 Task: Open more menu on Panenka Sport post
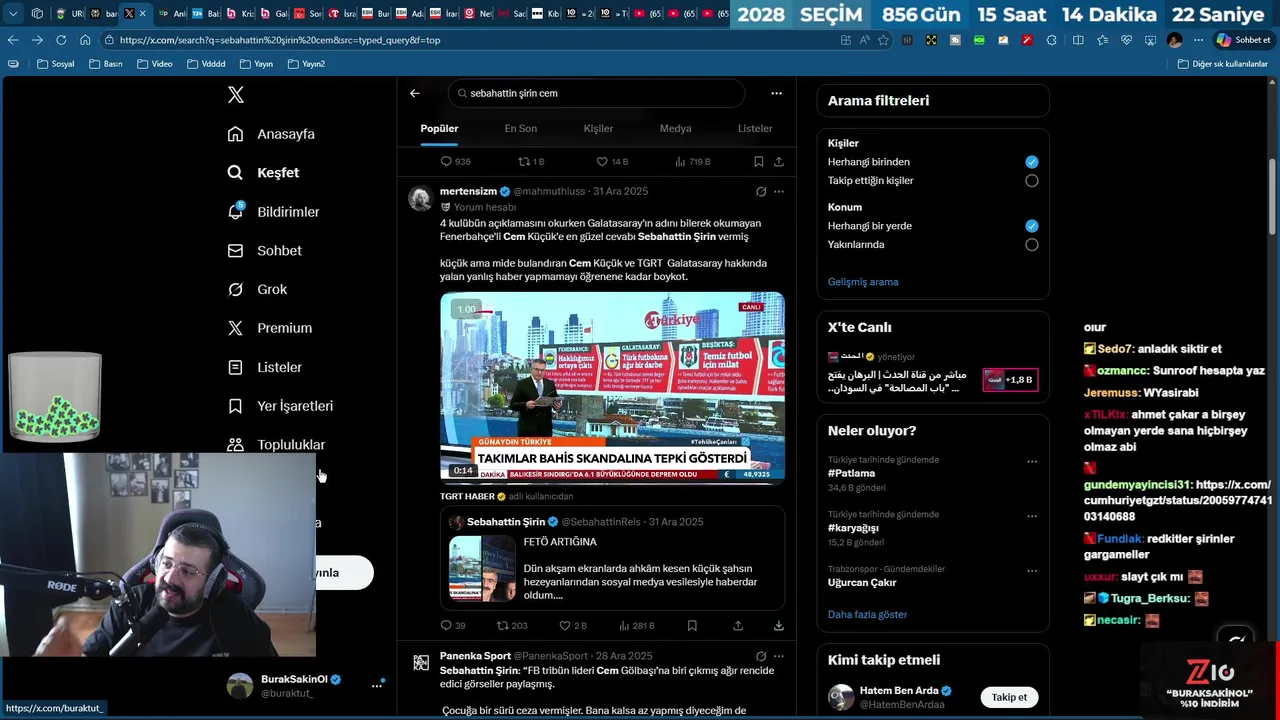(x=779, y=656)
